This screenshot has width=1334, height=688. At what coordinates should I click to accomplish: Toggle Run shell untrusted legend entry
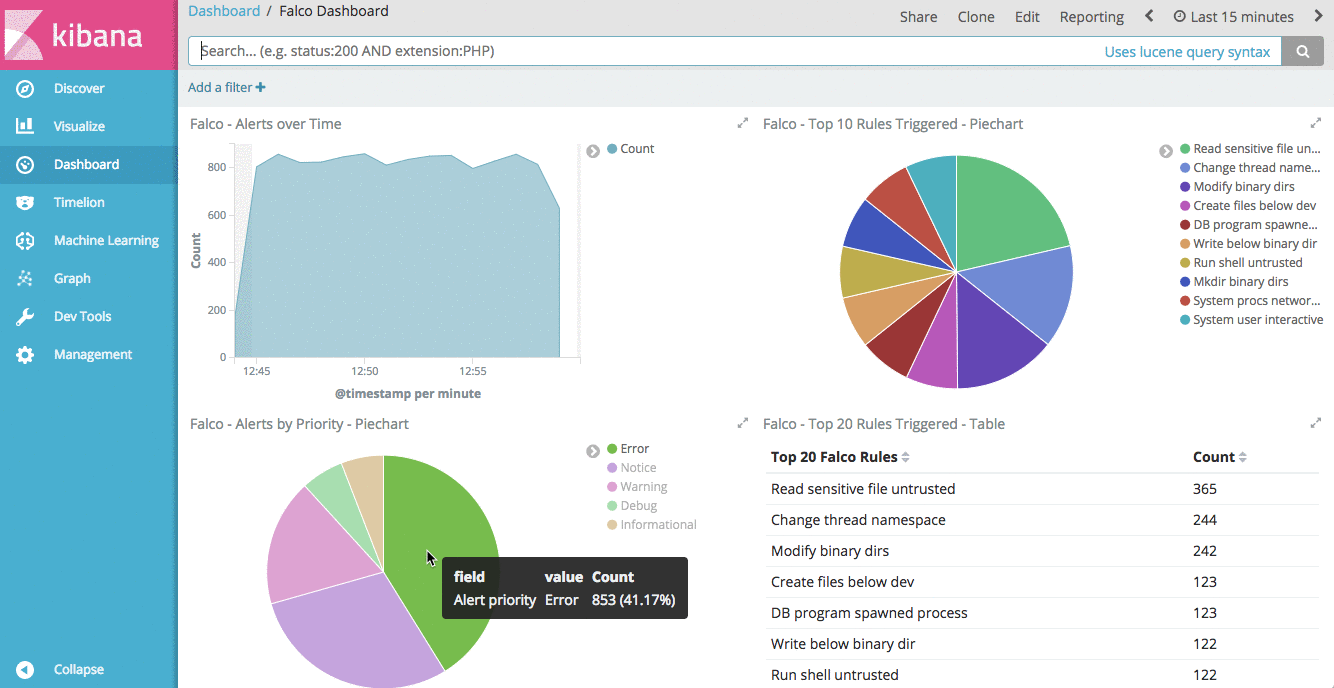pos(1241,263)
